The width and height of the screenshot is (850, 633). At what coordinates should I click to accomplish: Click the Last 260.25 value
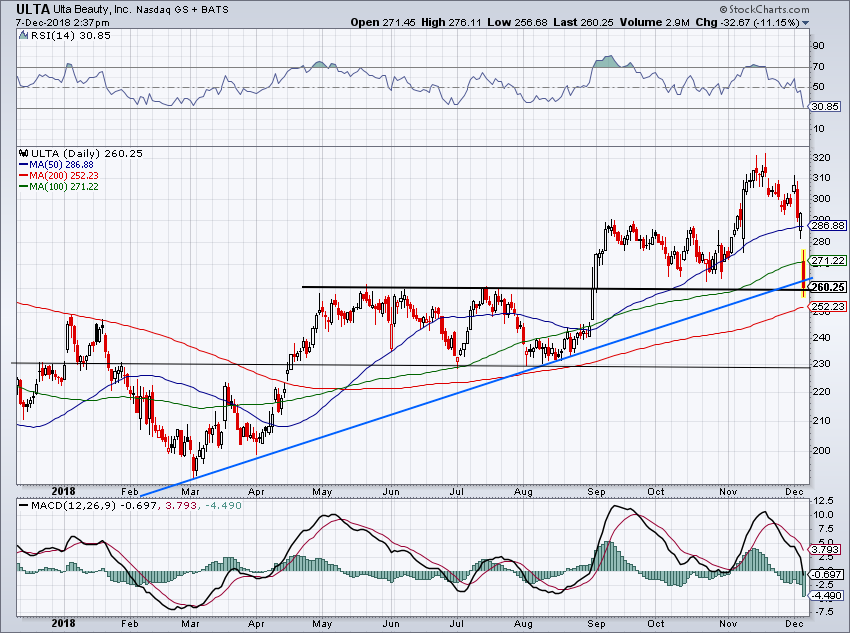pos(584,23)
